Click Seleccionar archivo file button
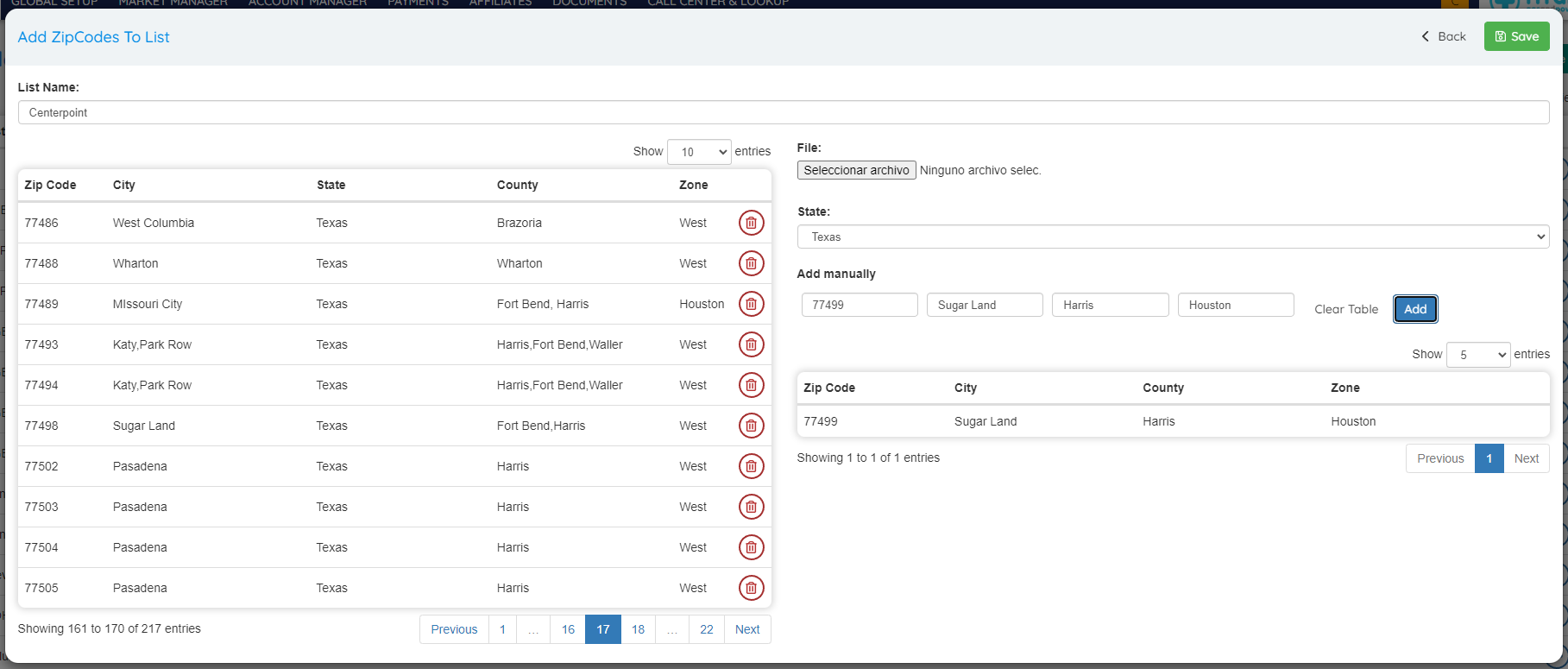Image resolution: width=1568 pixels, height=669 pixels. click(856, 170)
